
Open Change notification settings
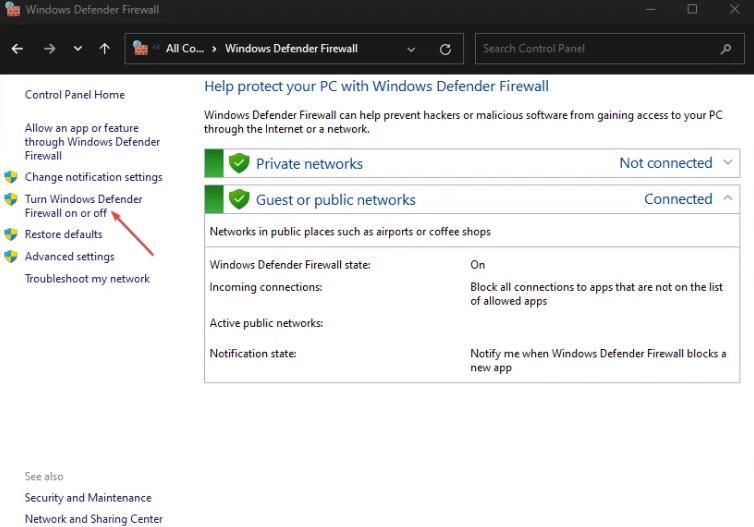(94, 177)
